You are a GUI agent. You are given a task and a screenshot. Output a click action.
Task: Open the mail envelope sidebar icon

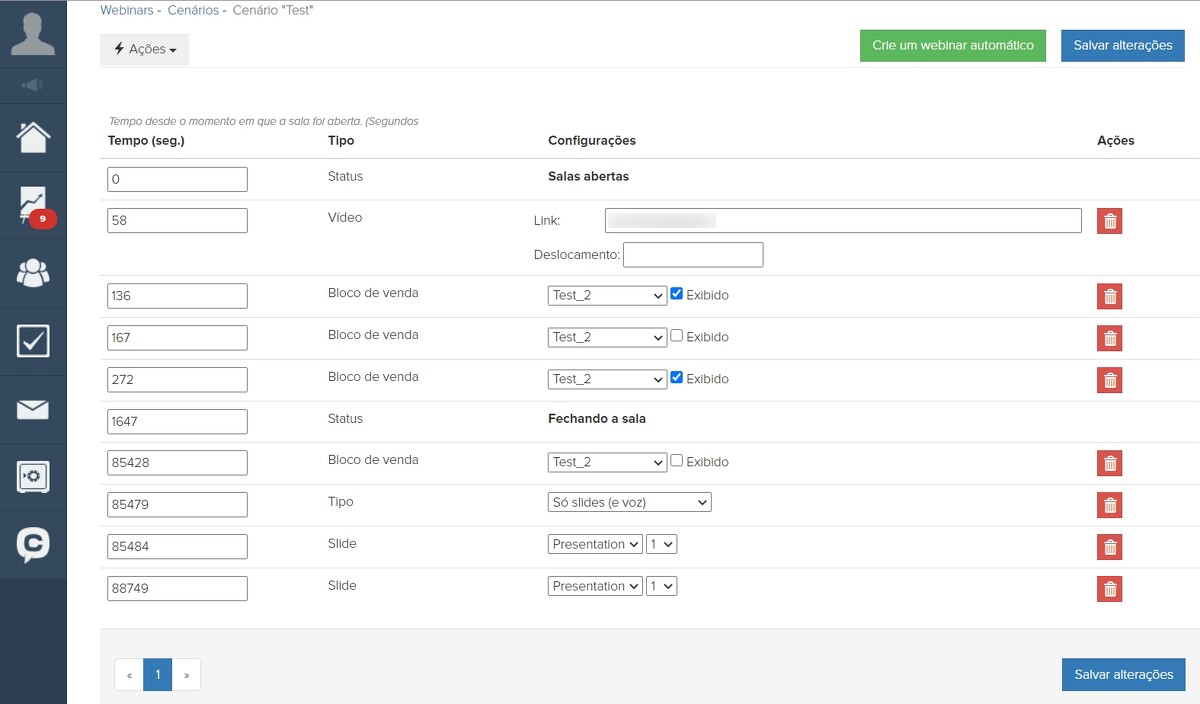tap(33, 409)
